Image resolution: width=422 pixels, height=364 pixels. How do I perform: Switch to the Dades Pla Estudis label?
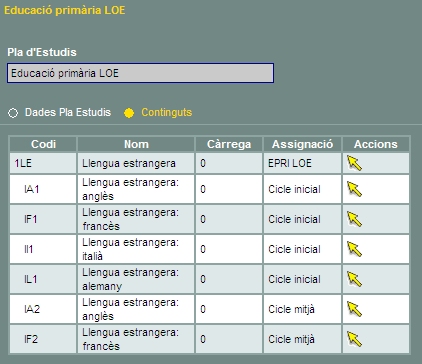click(68, 112)
